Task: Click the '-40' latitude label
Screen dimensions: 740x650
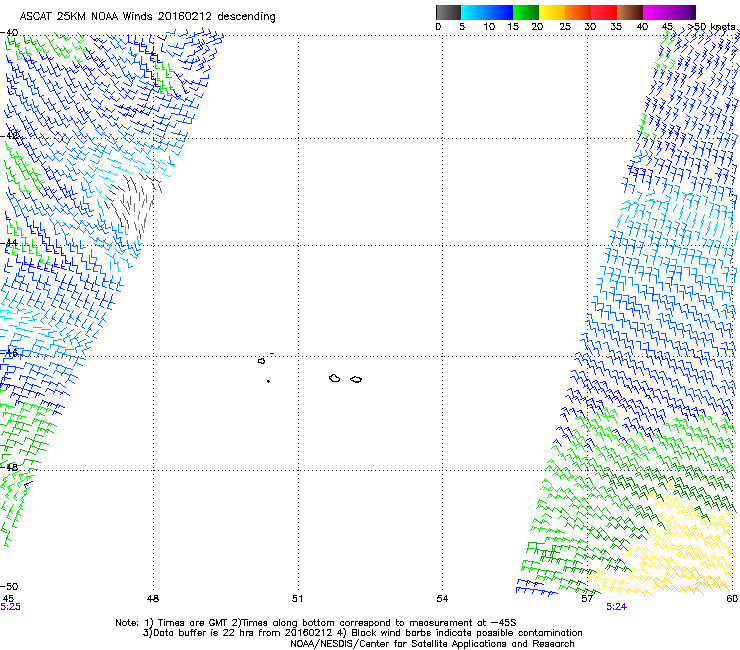Action: [10, 33]
